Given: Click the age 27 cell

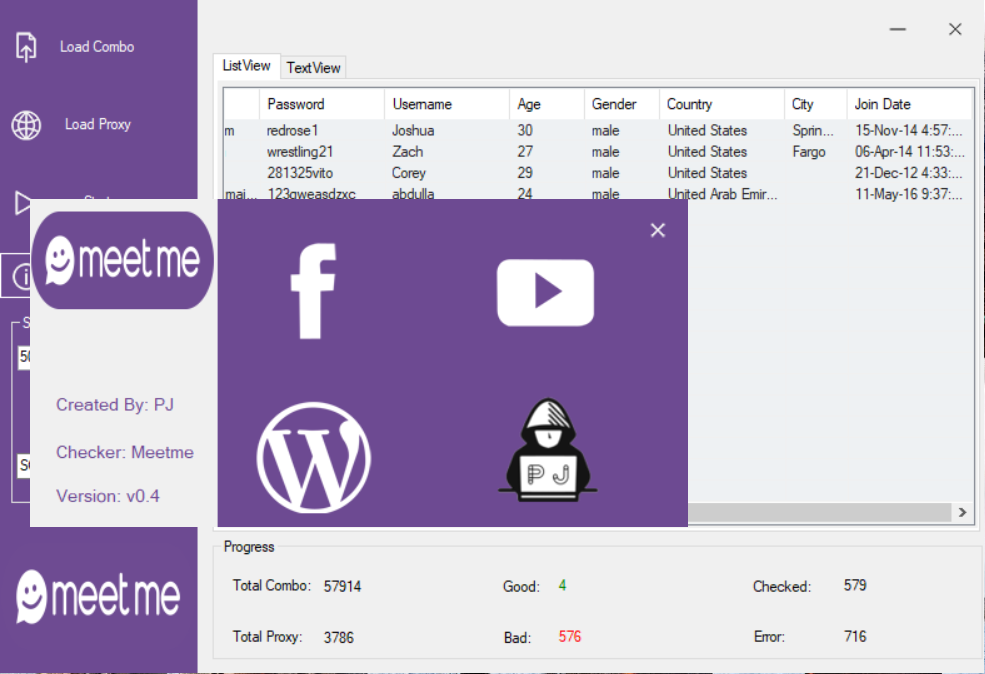Looking at the screenshot, I should (525, 152).
